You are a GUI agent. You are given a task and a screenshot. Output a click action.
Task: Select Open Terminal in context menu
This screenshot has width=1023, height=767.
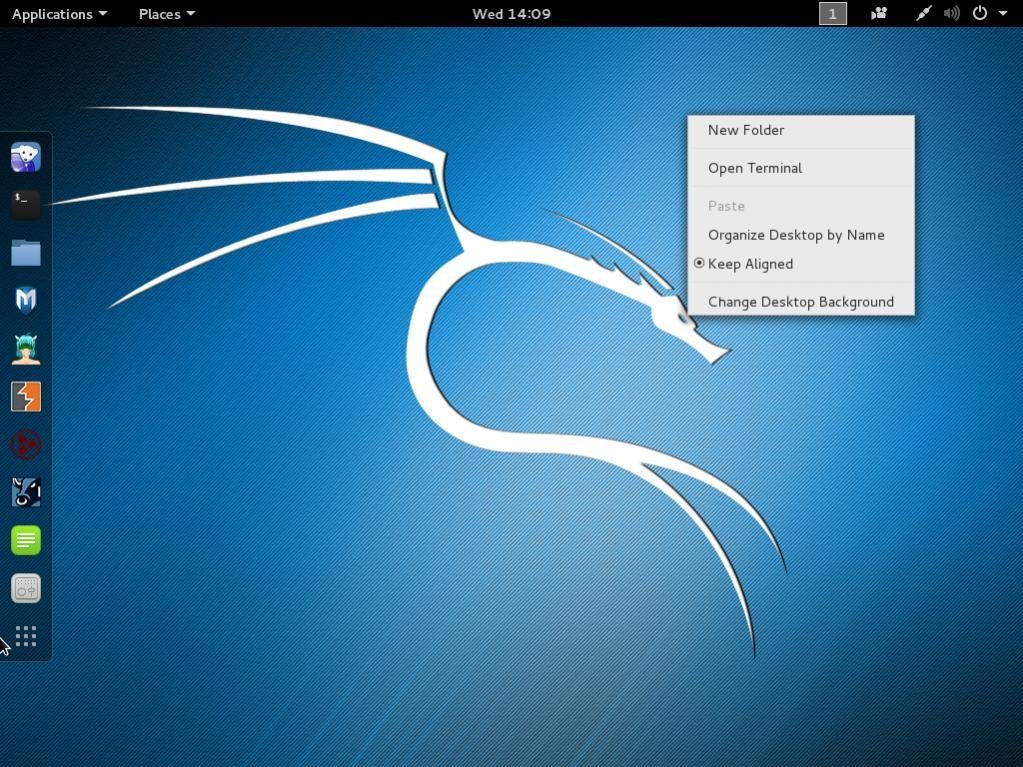801,168
